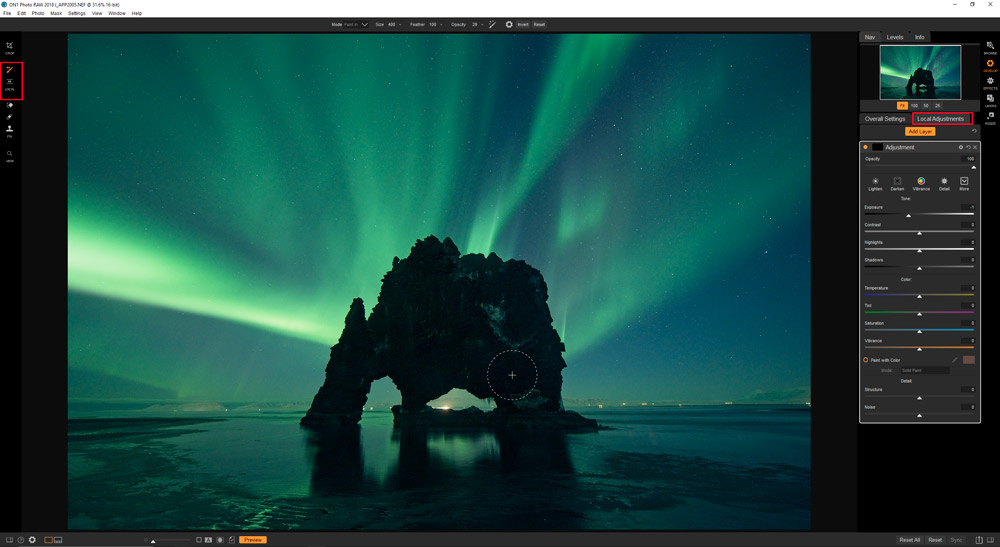Open the Layers module icon
This screenshot has width=1000, height=547.
pyautogui.click(x=990, y=100)
